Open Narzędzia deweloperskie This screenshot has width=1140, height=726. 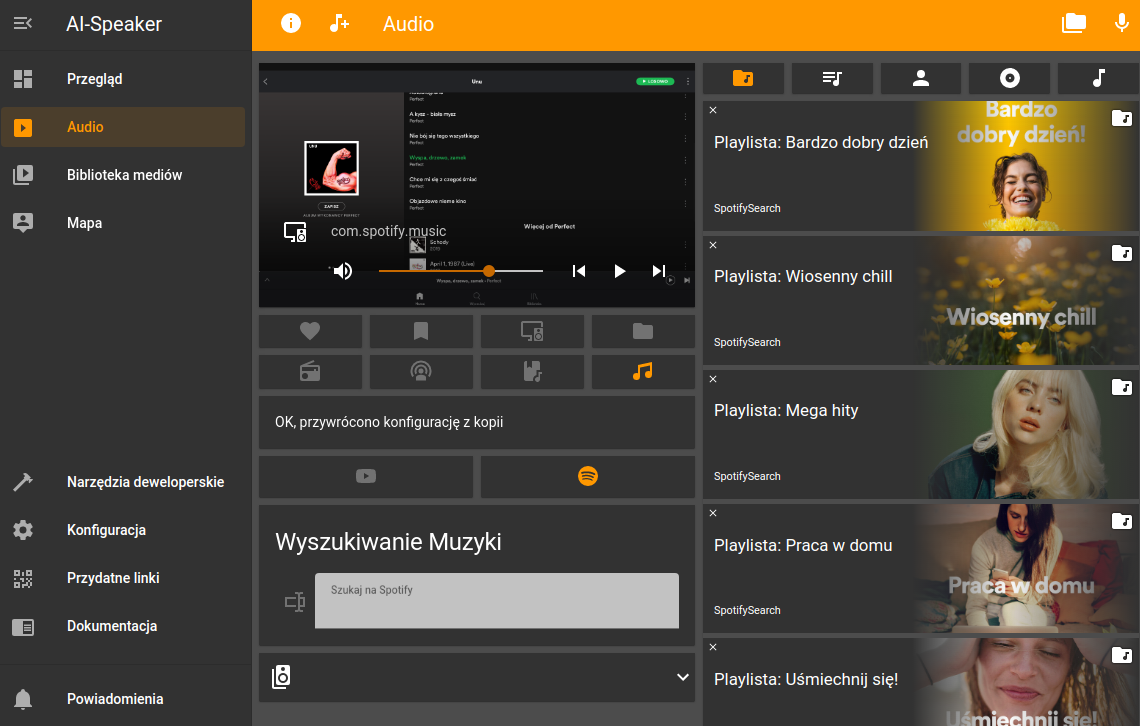point(123,482)
